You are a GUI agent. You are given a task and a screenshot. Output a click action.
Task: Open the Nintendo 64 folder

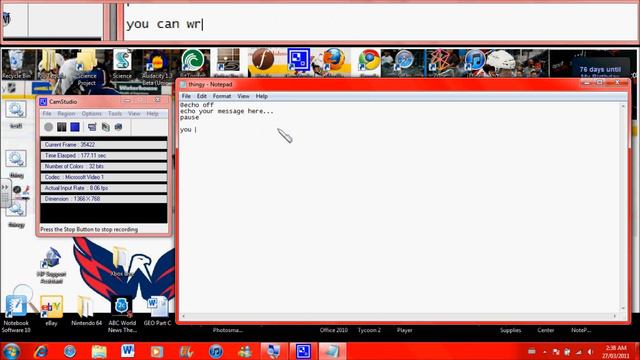coord(86,311)
